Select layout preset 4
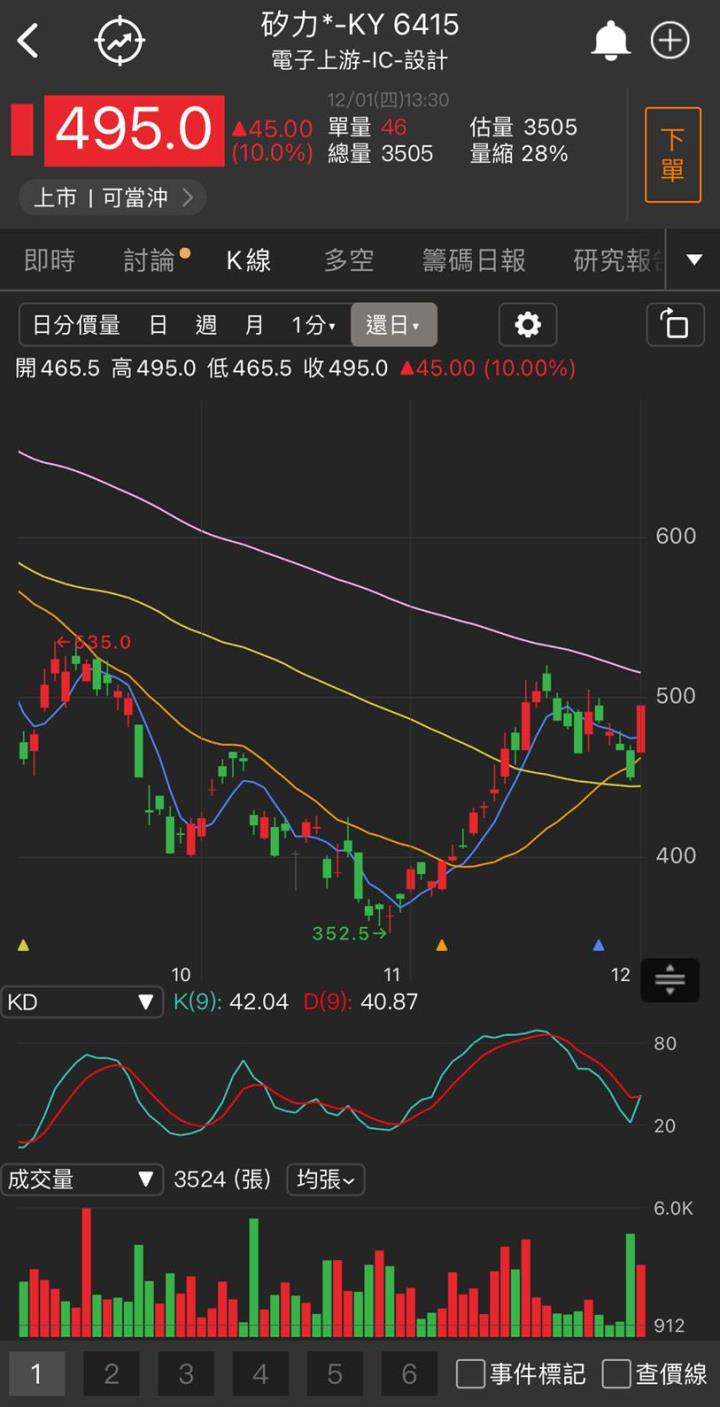720x1407 pixels. click(x=260, y=1374)
